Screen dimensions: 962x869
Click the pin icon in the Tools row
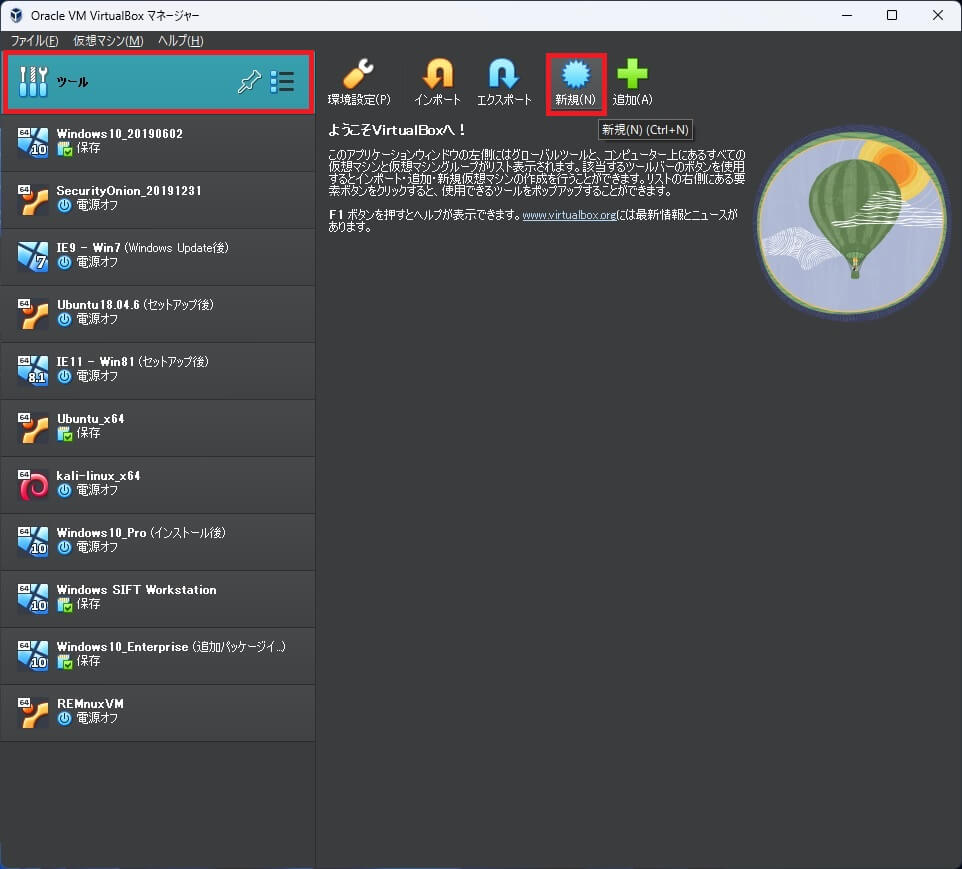pyautogui.click(x=249, y=82)
